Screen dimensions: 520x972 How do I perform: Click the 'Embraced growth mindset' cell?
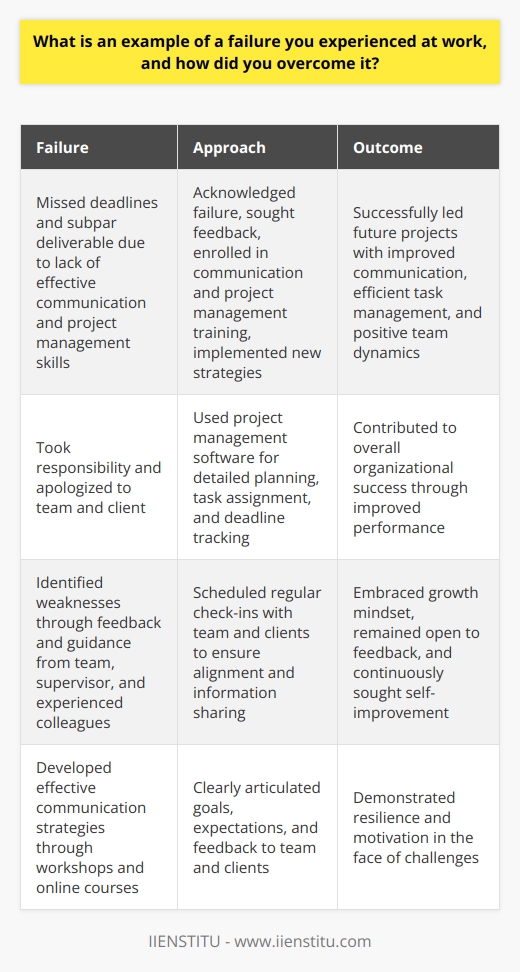418,652
